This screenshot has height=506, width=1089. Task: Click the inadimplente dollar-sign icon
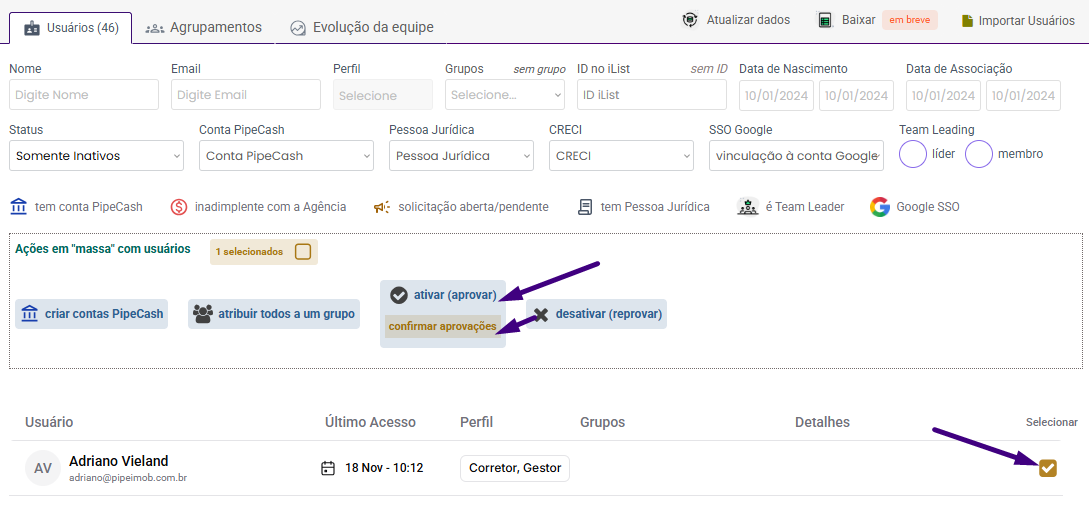179,207
